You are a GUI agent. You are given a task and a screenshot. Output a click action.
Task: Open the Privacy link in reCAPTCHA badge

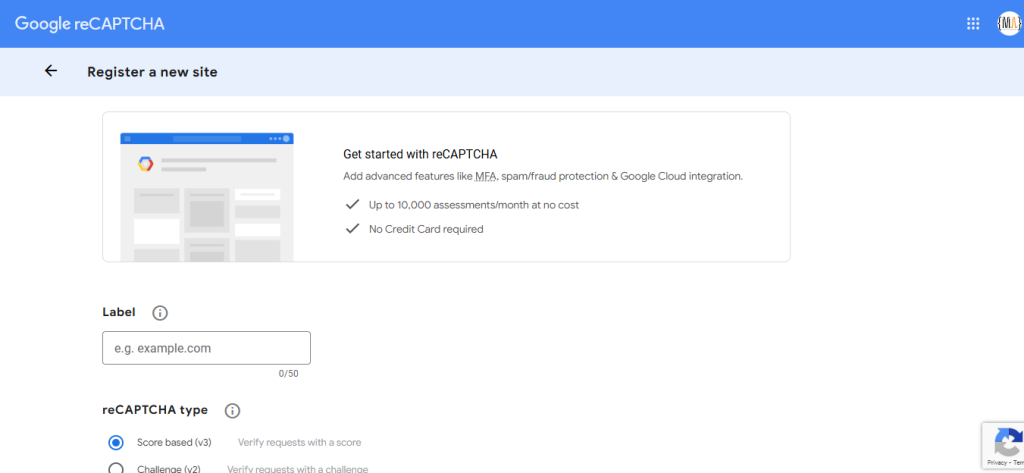pos(997,462)
